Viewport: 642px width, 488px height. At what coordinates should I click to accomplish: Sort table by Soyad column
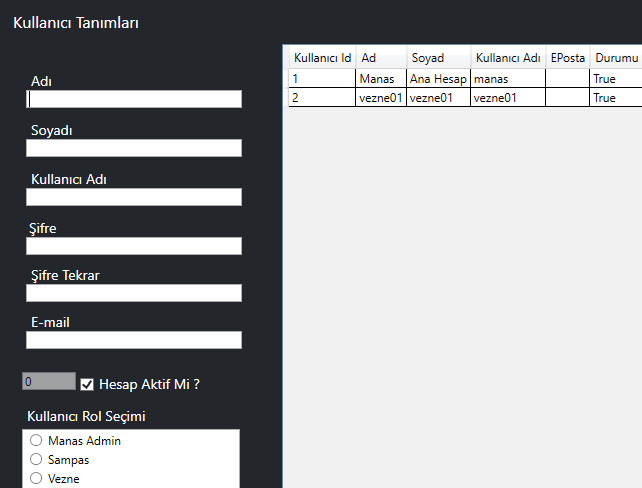438,58
